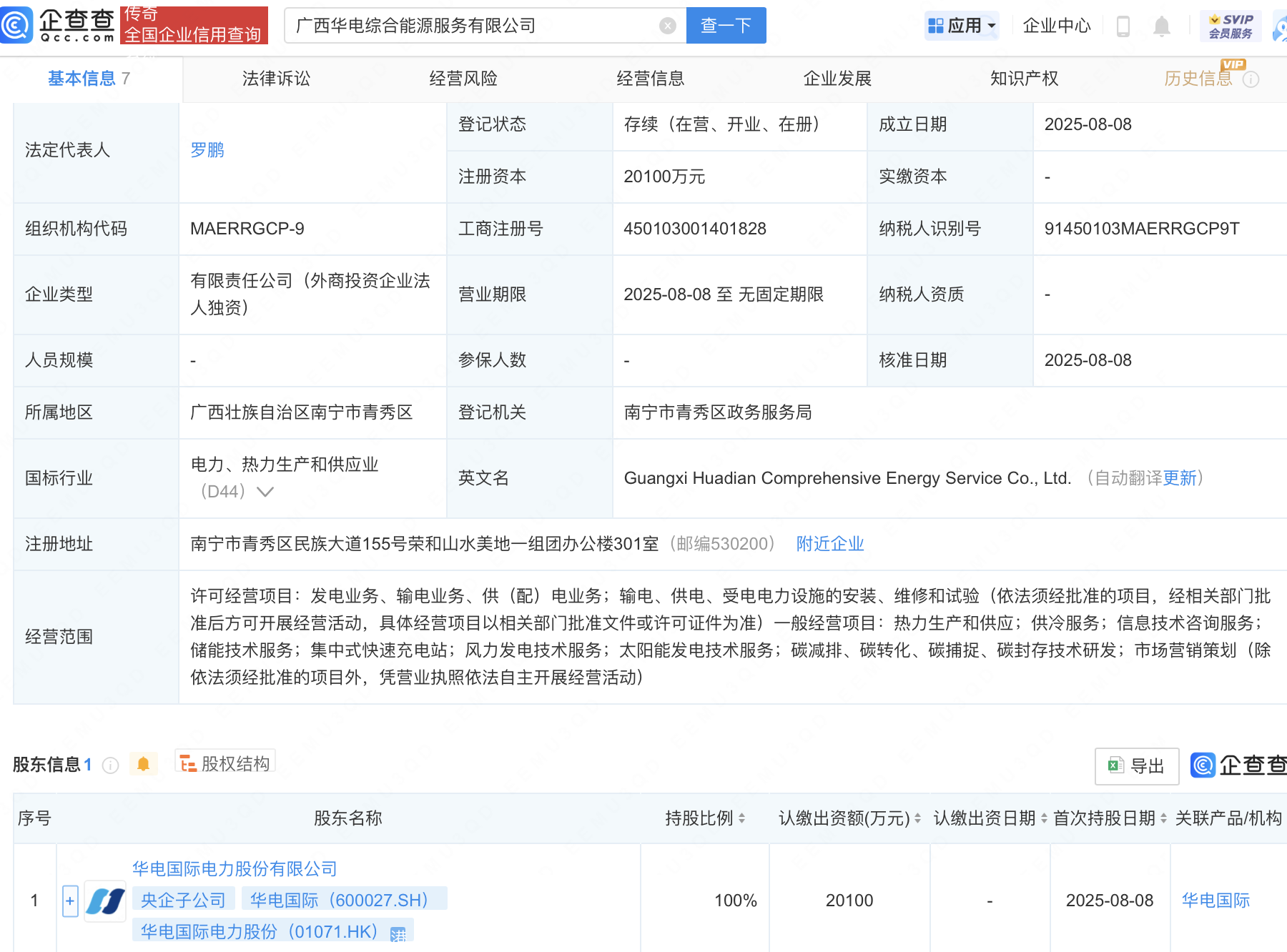Click 华电国际 (600027.SH) stock tag
1287x952 pixels.
[344, 901]
